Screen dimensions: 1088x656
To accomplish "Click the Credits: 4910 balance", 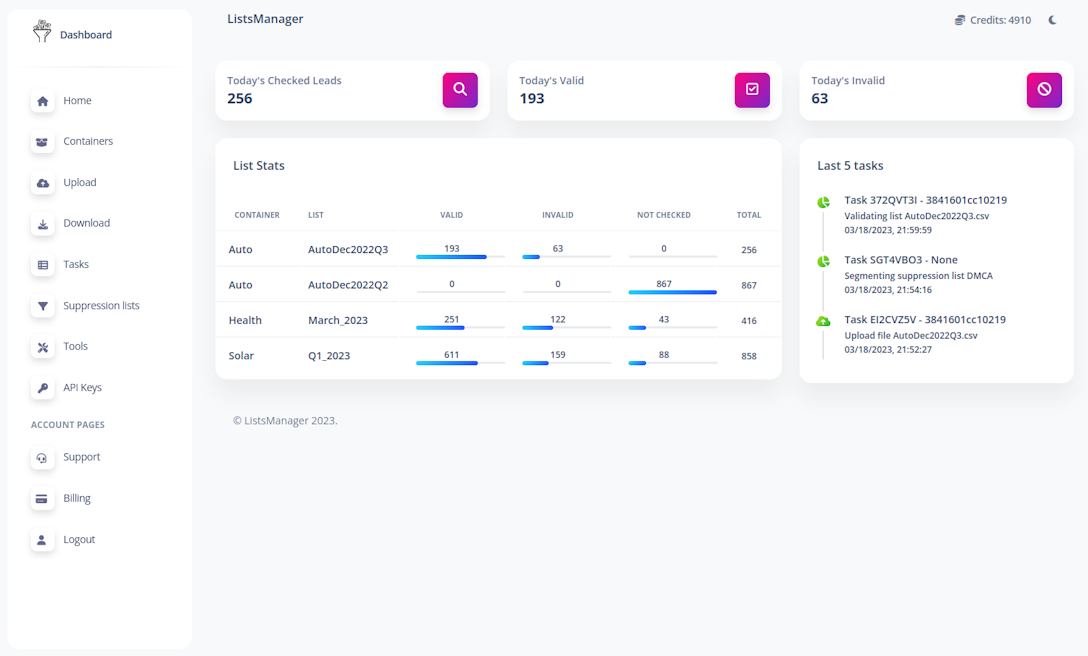I will pos(992,20).
